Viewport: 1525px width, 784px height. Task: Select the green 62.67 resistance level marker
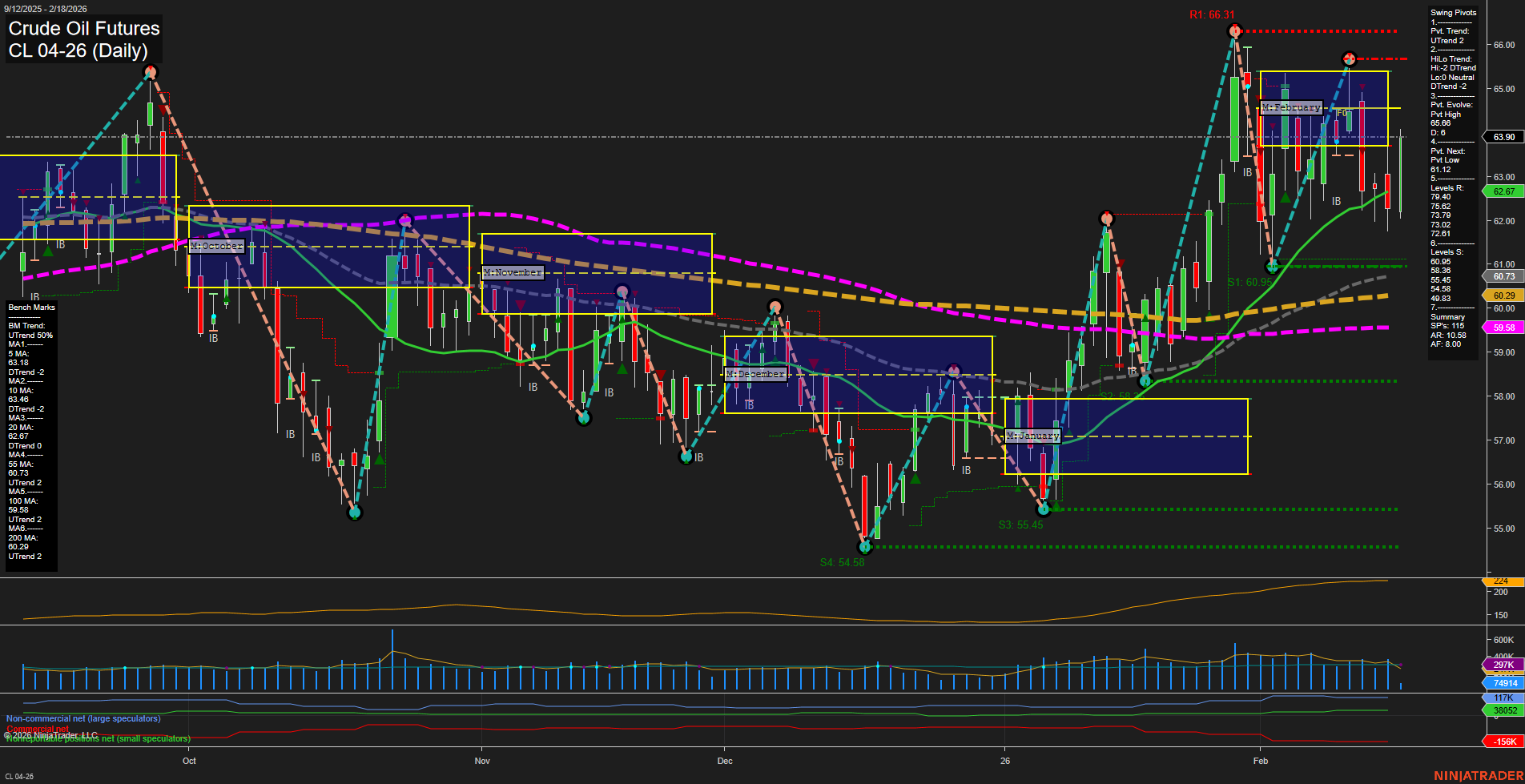pyautogui.click(x=1503, y=191)
